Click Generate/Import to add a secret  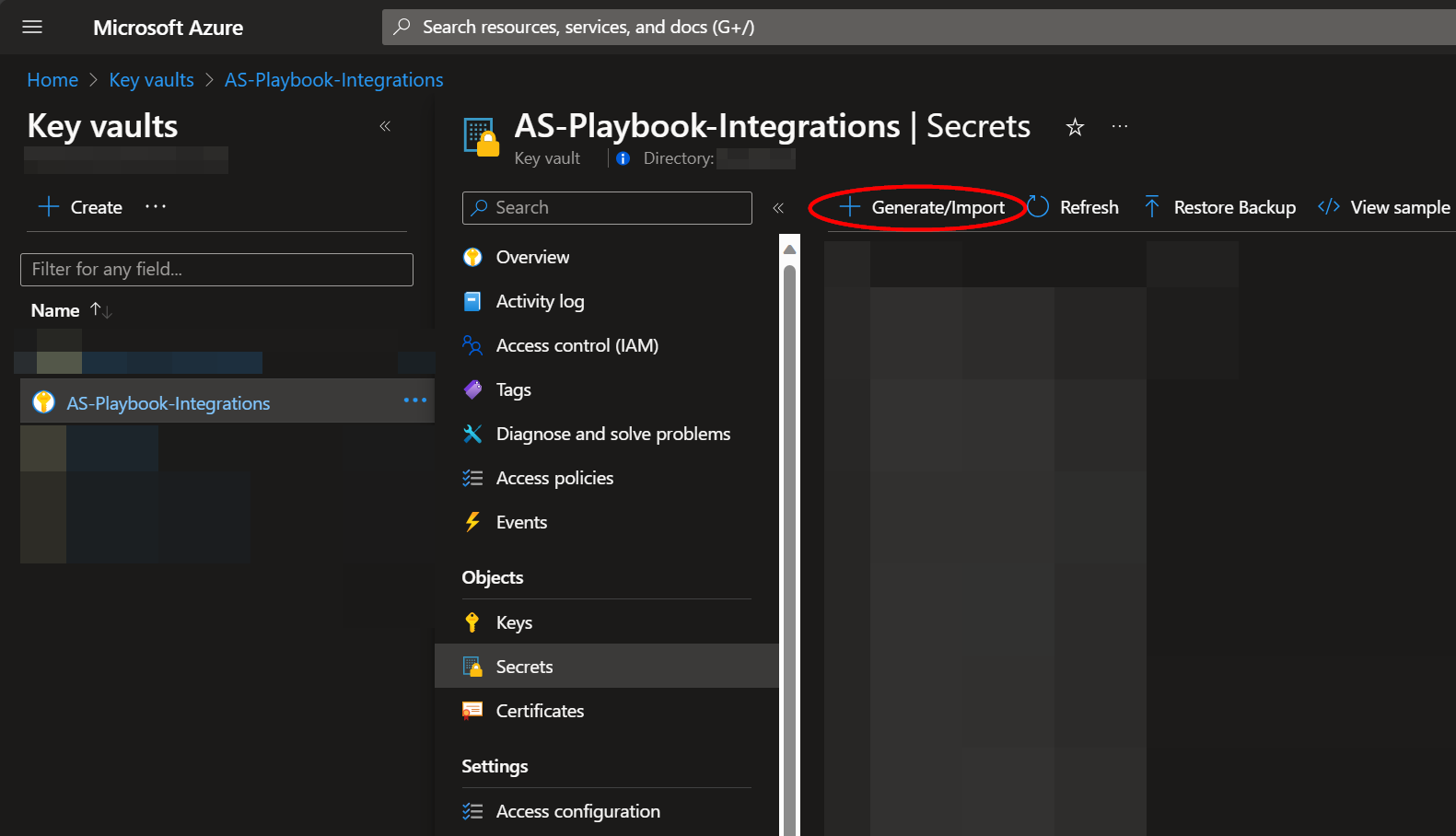coord(922,207)
